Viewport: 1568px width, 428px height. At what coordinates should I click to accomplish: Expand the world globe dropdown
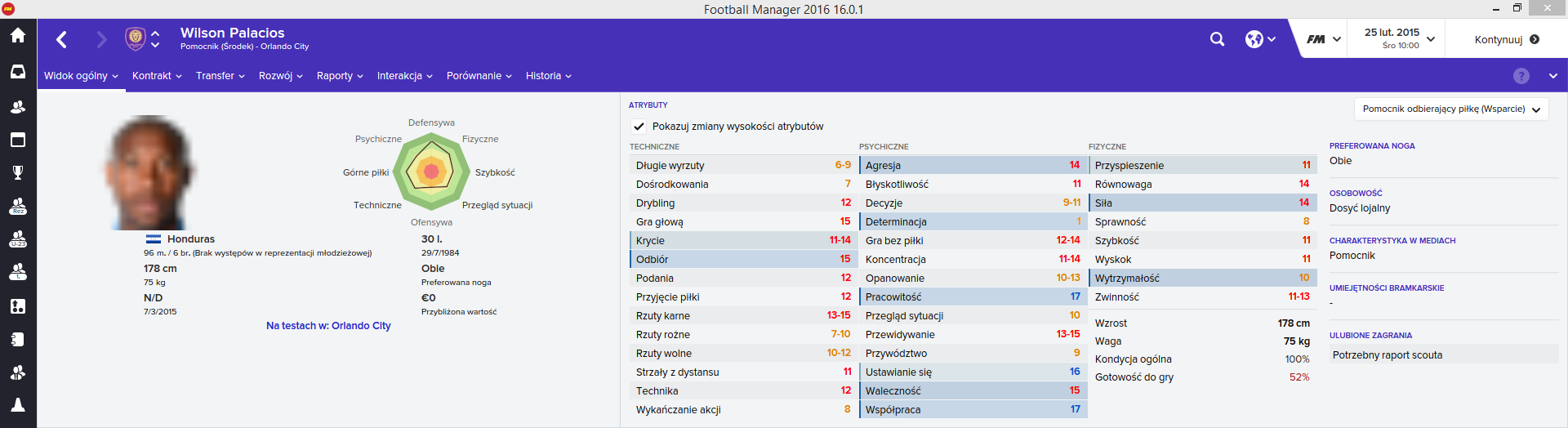pos(1261,39)
